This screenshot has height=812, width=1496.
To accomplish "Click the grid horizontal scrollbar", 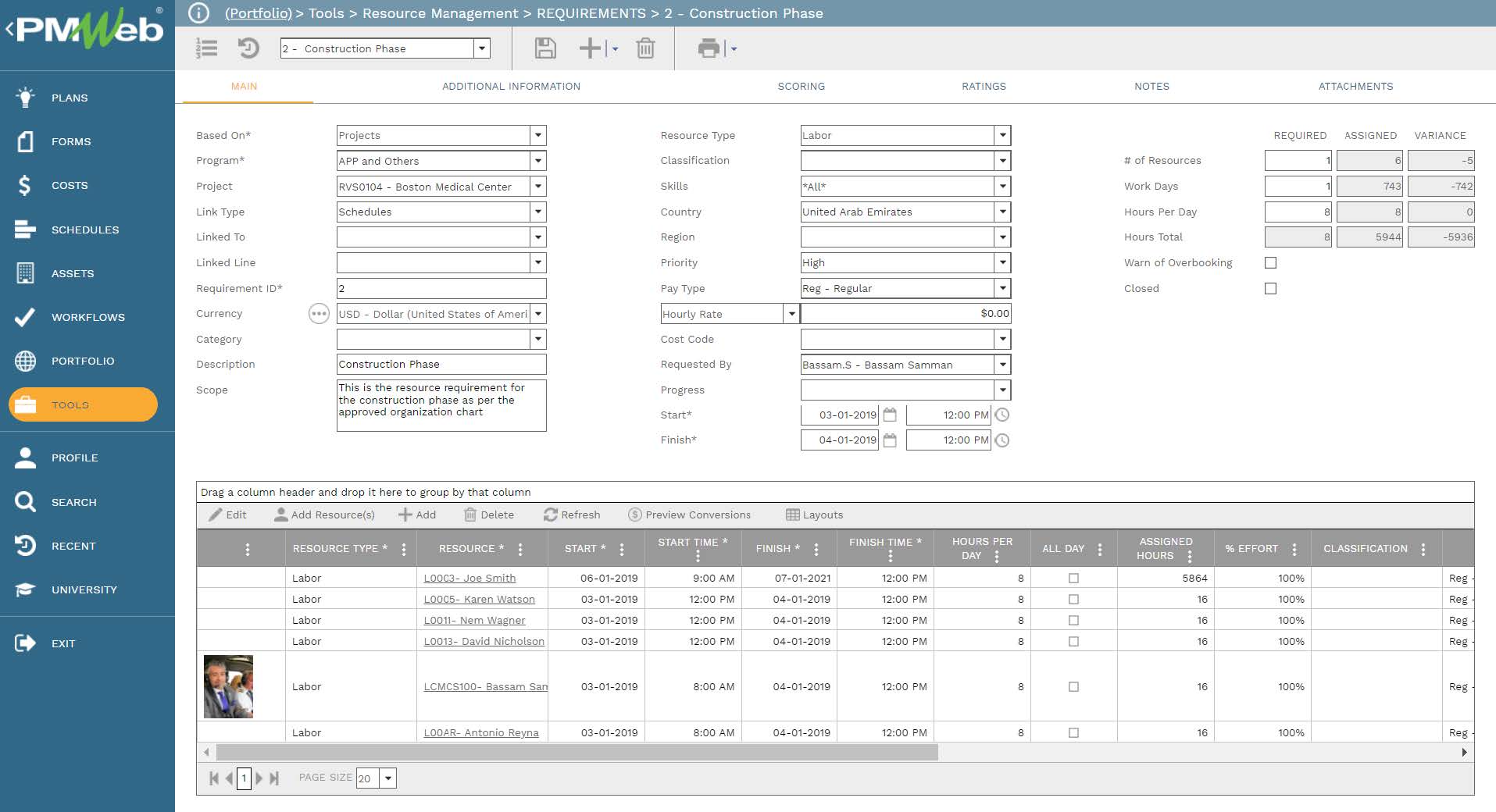I will click(577, 753).
